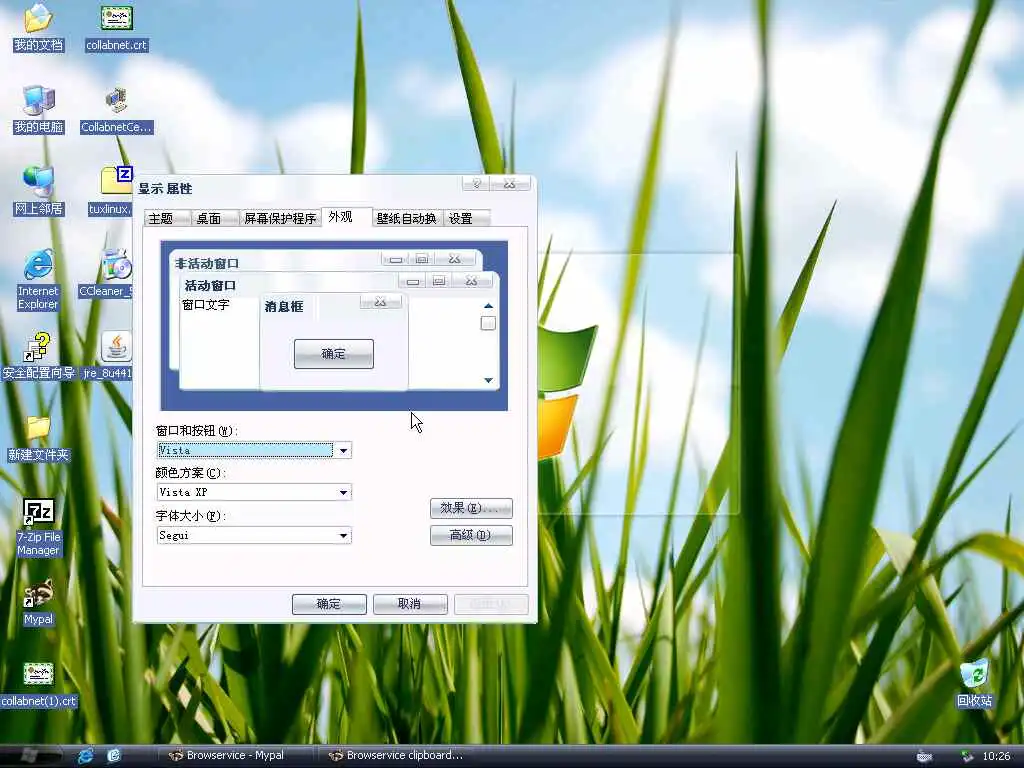Click 窗口文字 in the preview
1024x768 pixels.
(x=206, y=305)
